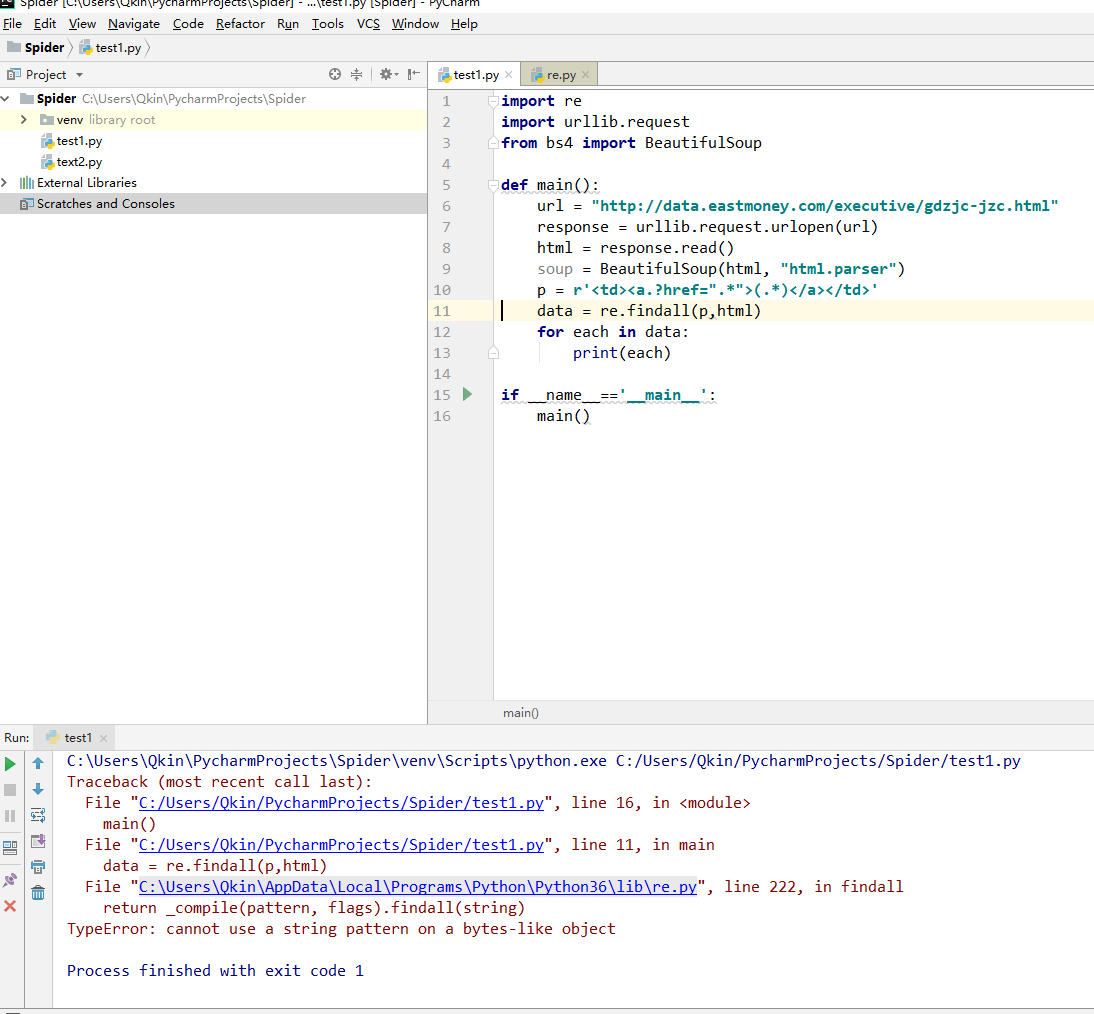This screenshot has height=1014, width=1094.
Task: Collapse the def main() fold marker
Action: click(x=492, y=185)
